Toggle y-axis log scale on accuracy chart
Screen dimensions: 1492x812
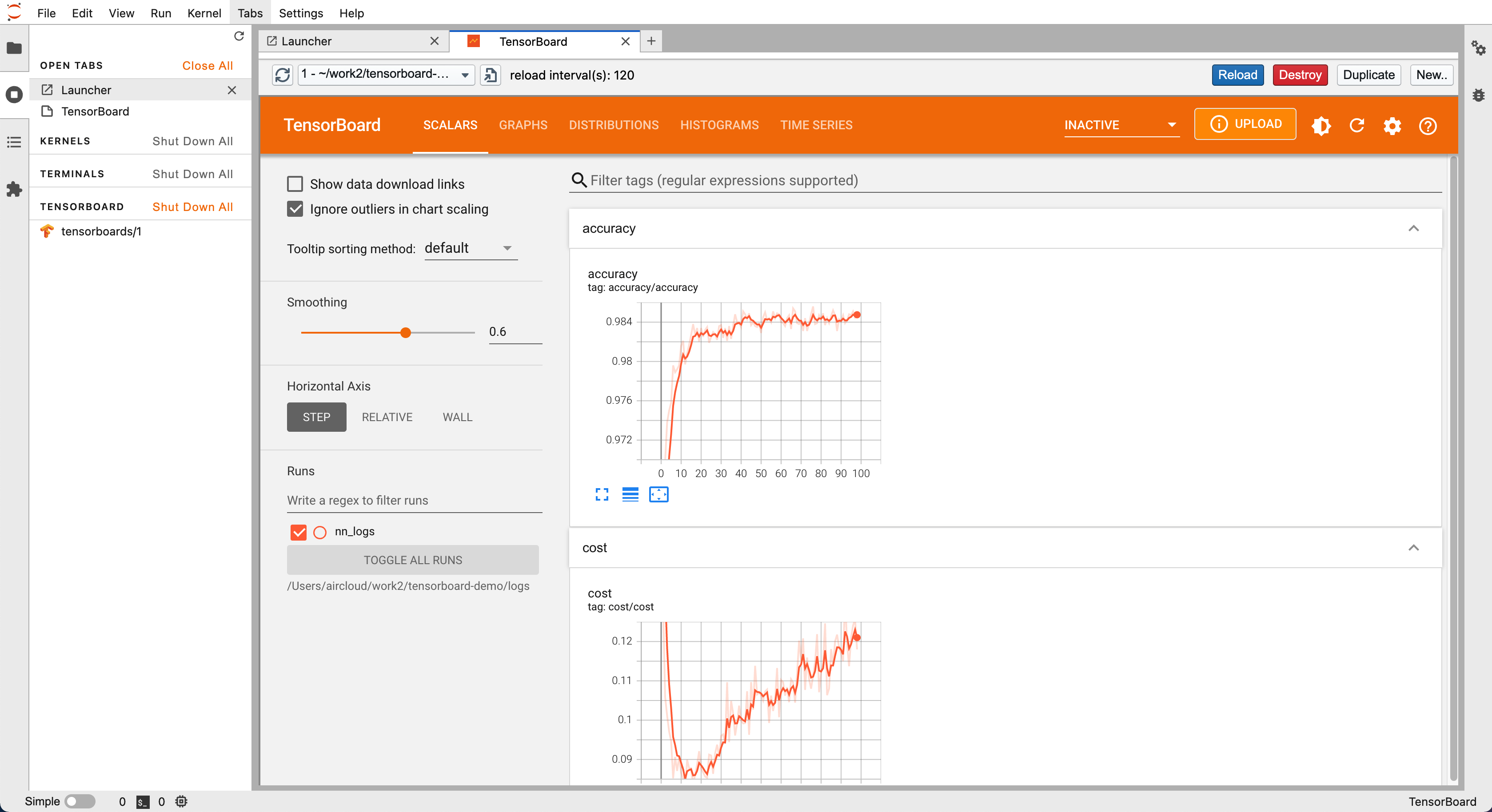[630, 494]
